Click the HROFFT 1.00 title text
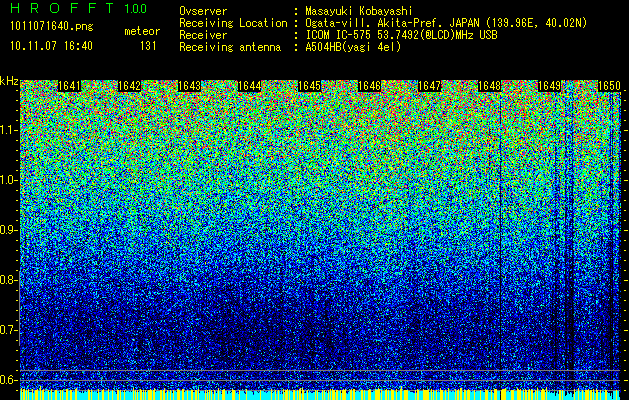 point(79,8)
